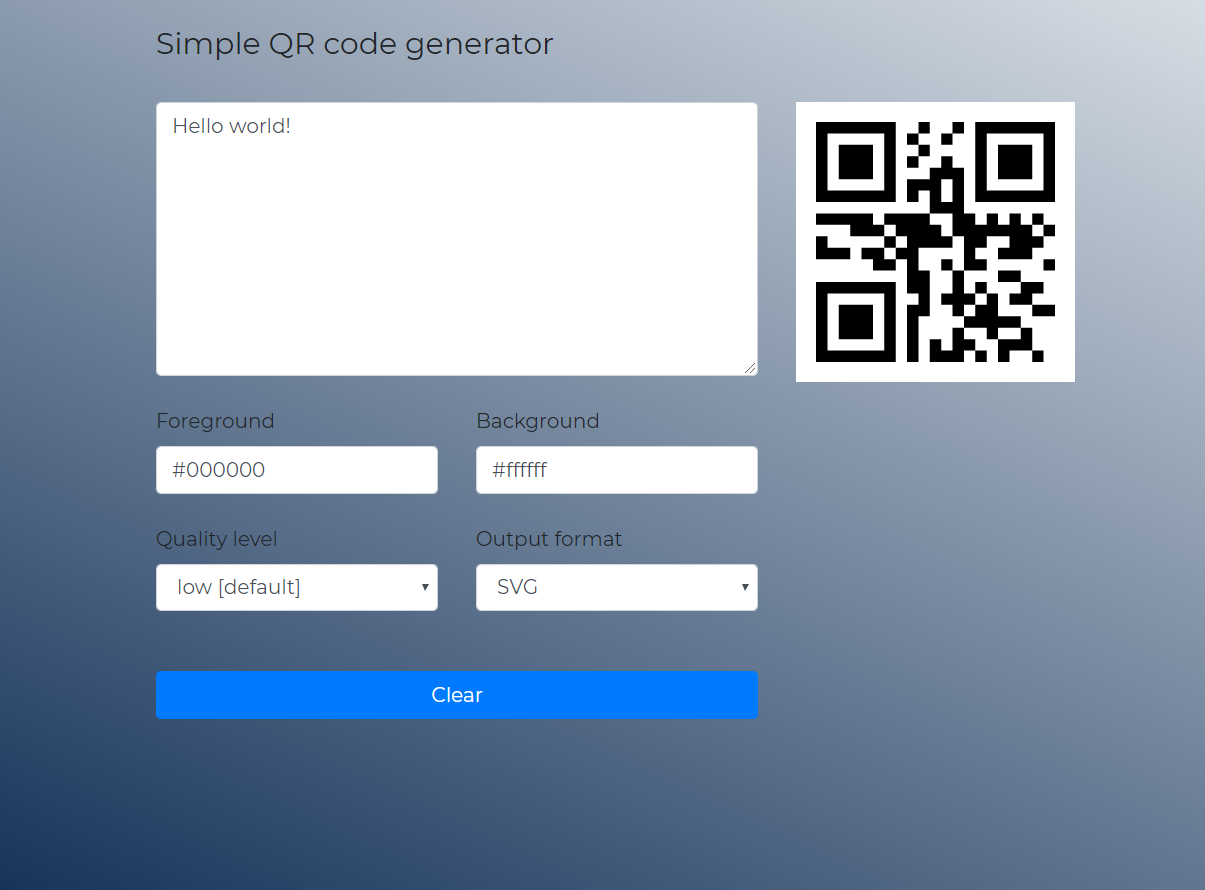Click the Foreground label
Viewport: 1205px width, 890px height.
(215, 421)
